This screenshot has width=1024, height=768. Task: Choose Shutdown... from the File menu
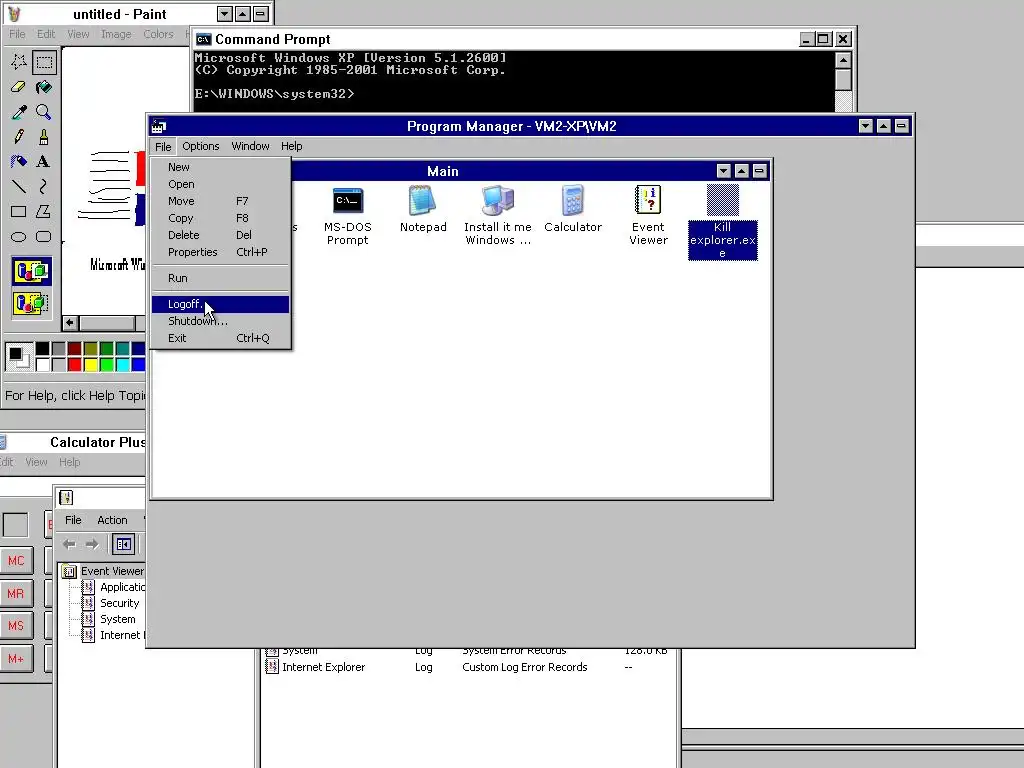pos(220,321)
